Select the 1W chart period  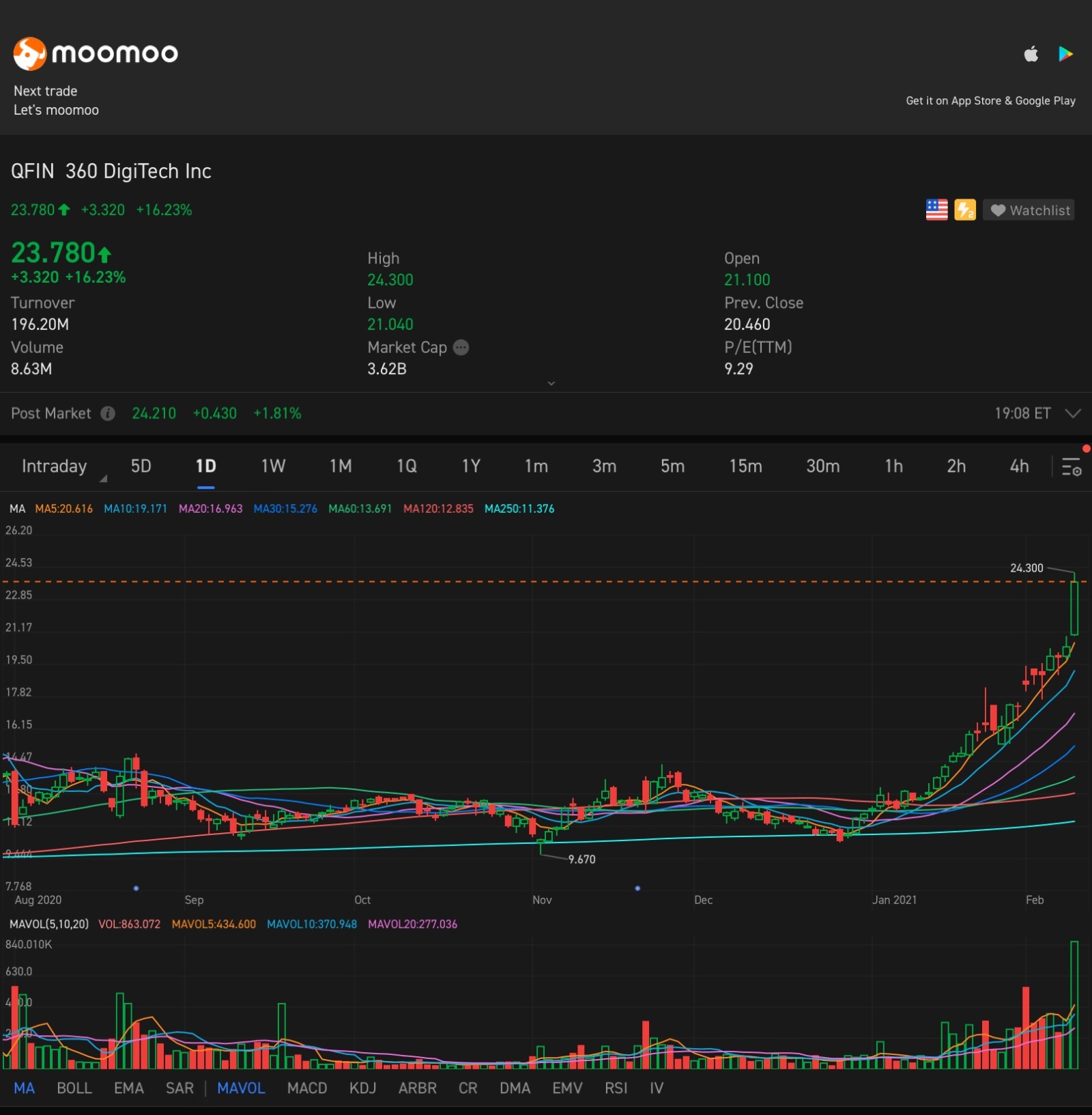click(273, 466)
